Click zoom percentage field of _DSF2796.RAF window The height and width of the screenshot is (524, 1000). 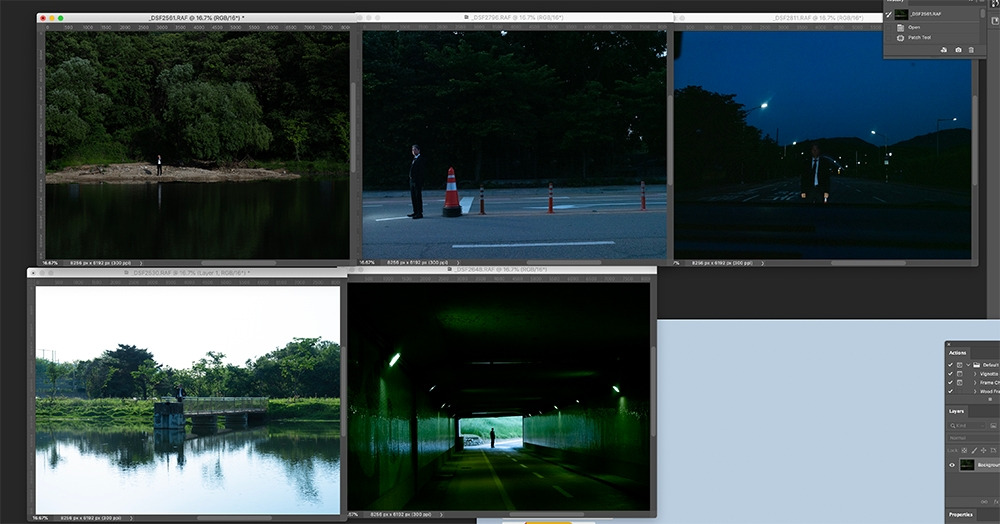coord(367,262)
